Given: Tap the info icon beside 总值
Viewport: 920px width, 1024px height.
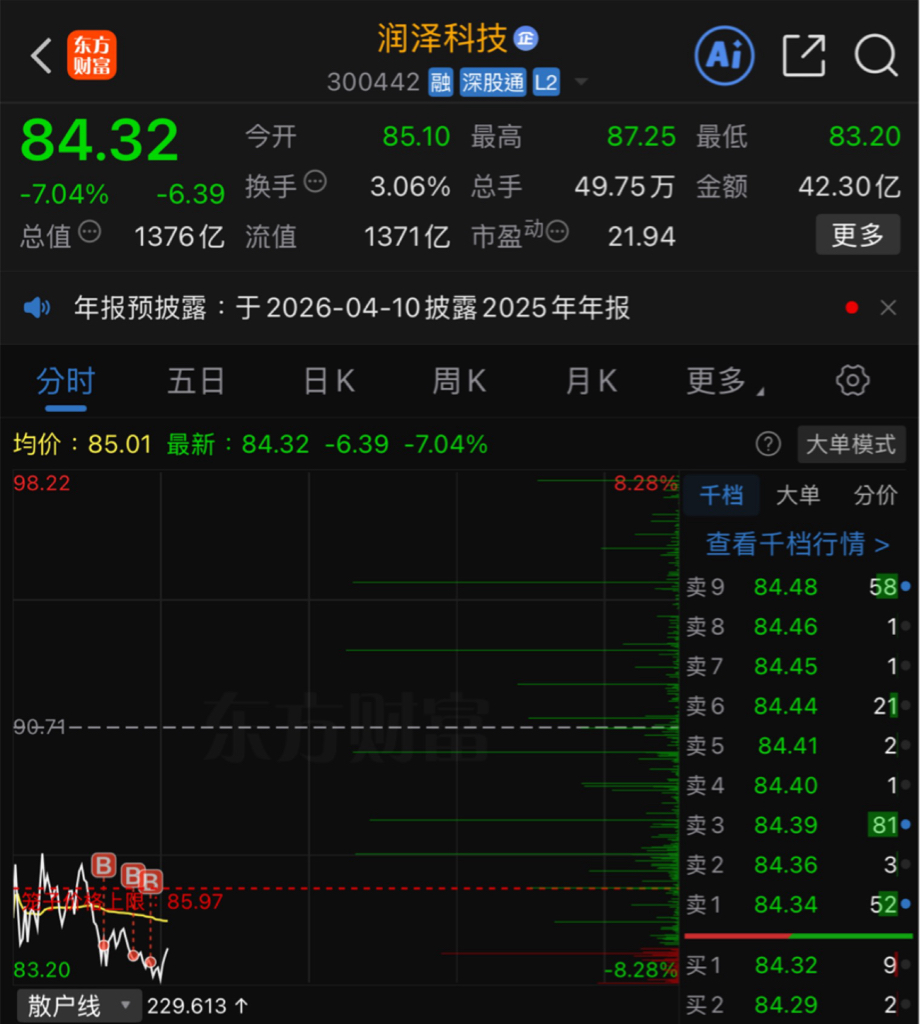Looking at the screenshot, I should (x=89, y=231).
